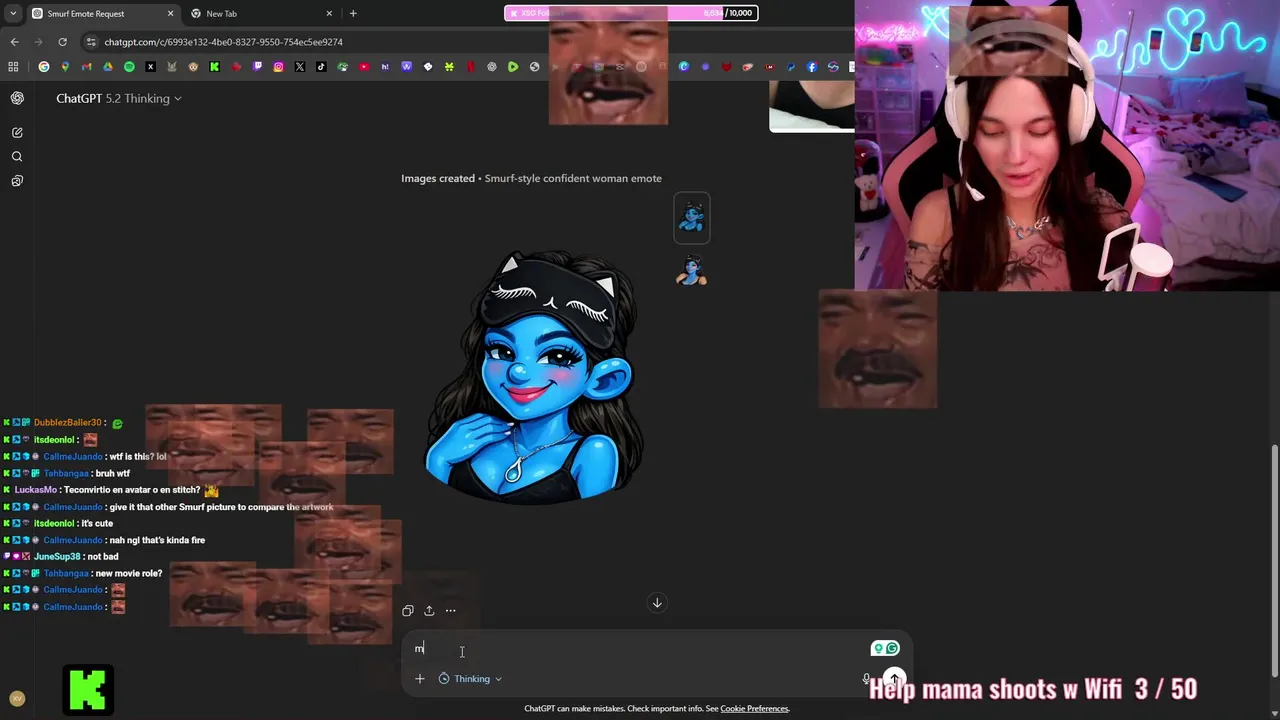The image size is (1280, 720).
Task: Expand the Thinking mode dropdown in composer
Action: (x=471, y=679)
